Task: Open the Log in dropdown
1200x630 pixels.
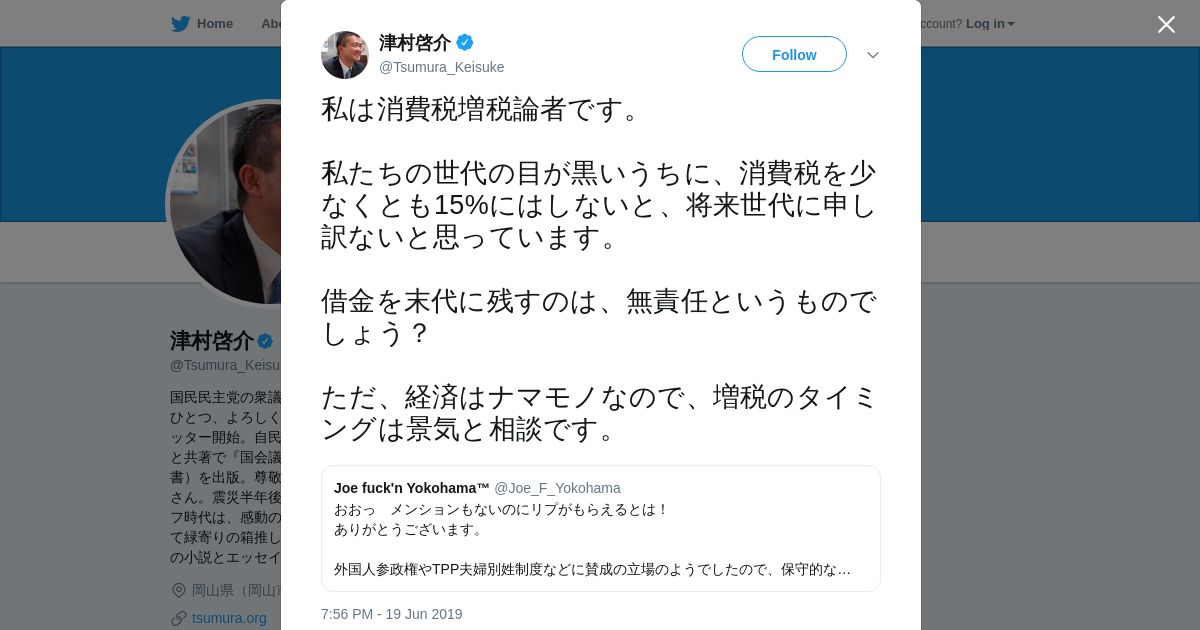Action: 990,23
